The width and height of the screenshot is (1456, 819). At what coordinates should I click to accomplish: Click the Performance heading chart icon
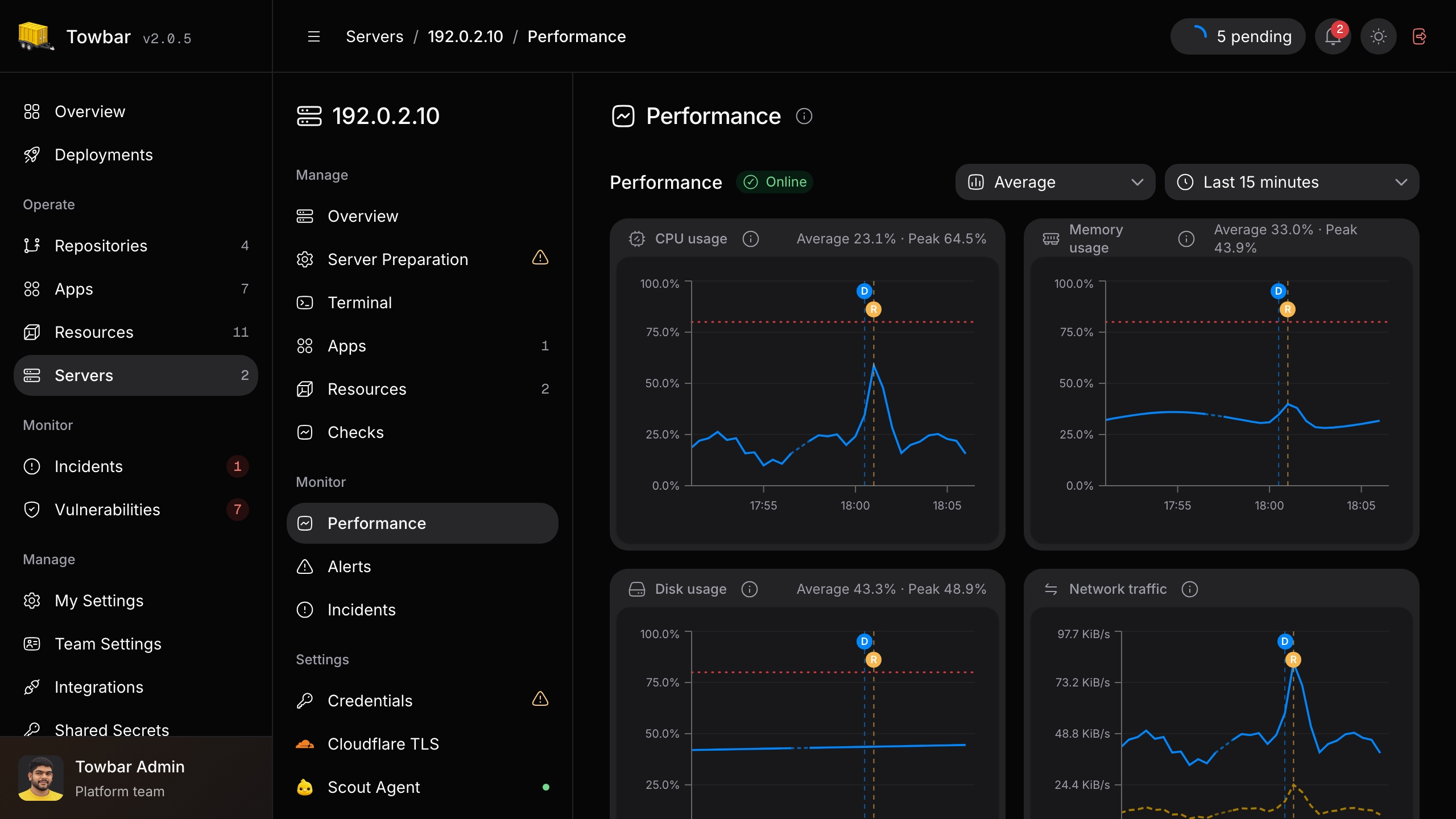(x=623, y=116)
